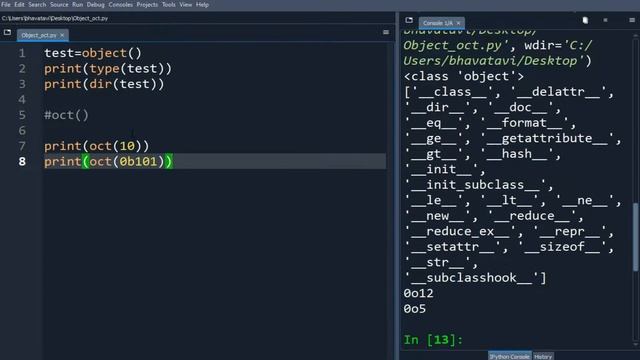
Task: Switch to the IPython Console bottom tab
Action: tap(509, 356)
